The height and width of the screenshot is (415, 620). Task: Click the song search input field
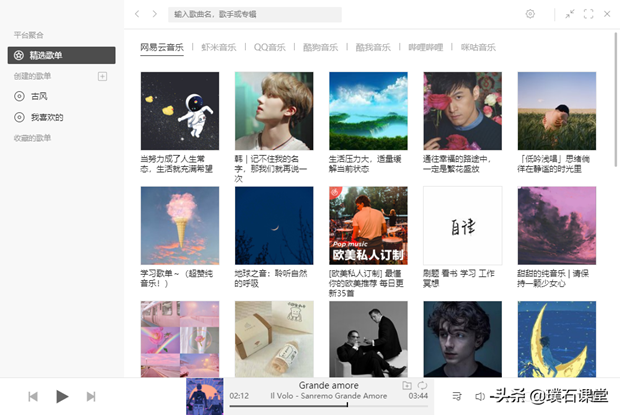click(x=255, y=14)
